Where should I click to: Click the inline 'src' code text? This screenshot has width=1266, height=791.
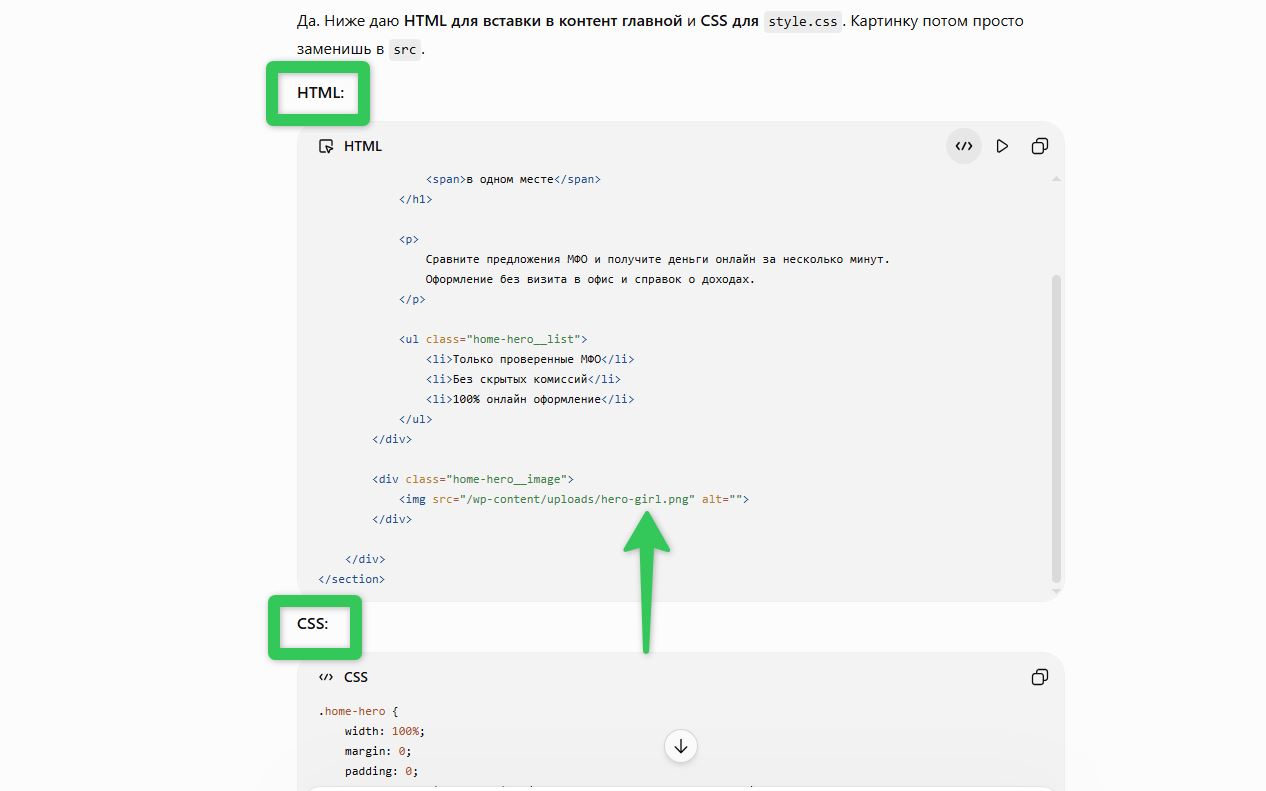[x=405, y=49]
